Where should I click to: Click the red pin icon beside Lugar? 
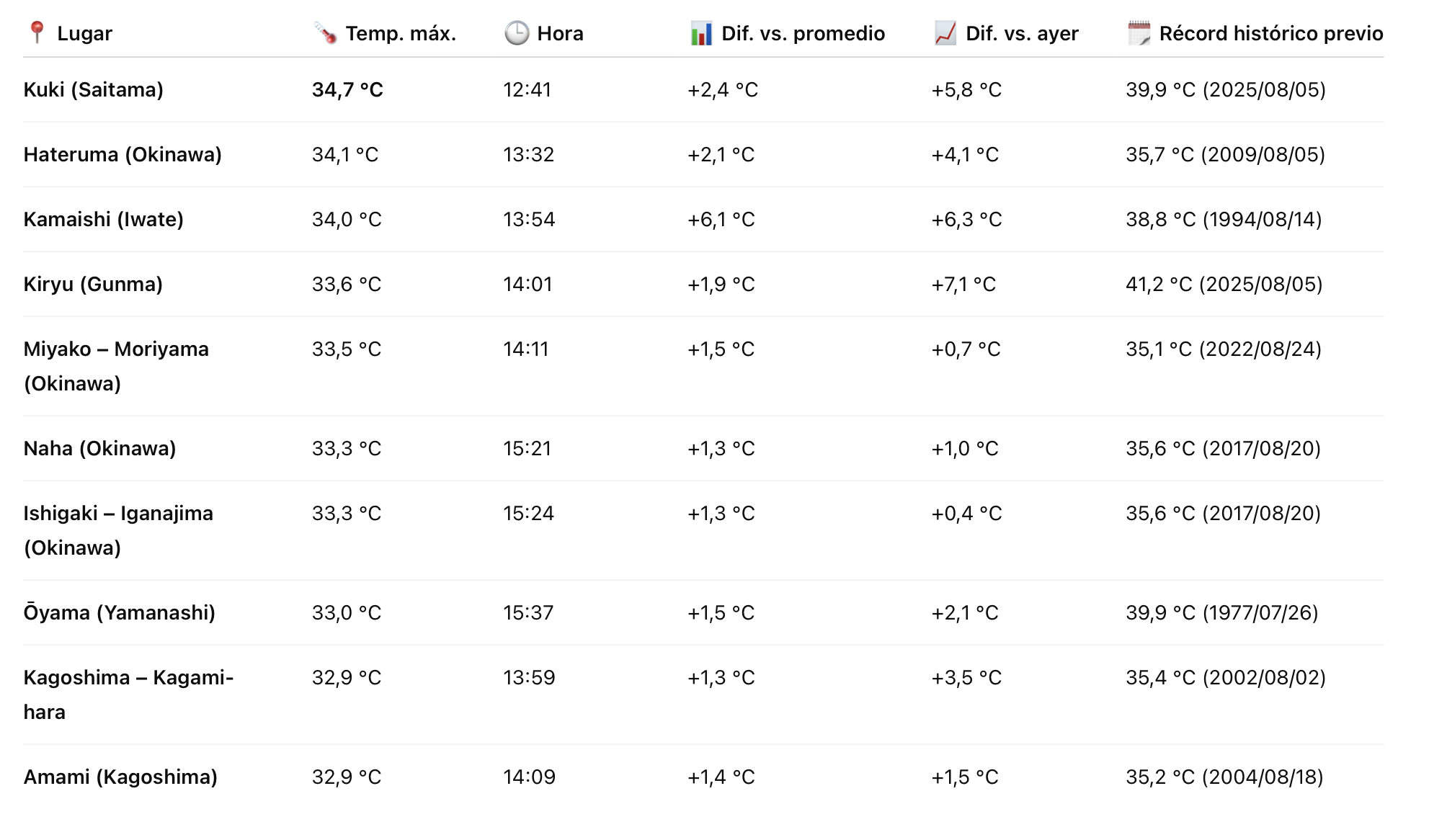[37, 32]
